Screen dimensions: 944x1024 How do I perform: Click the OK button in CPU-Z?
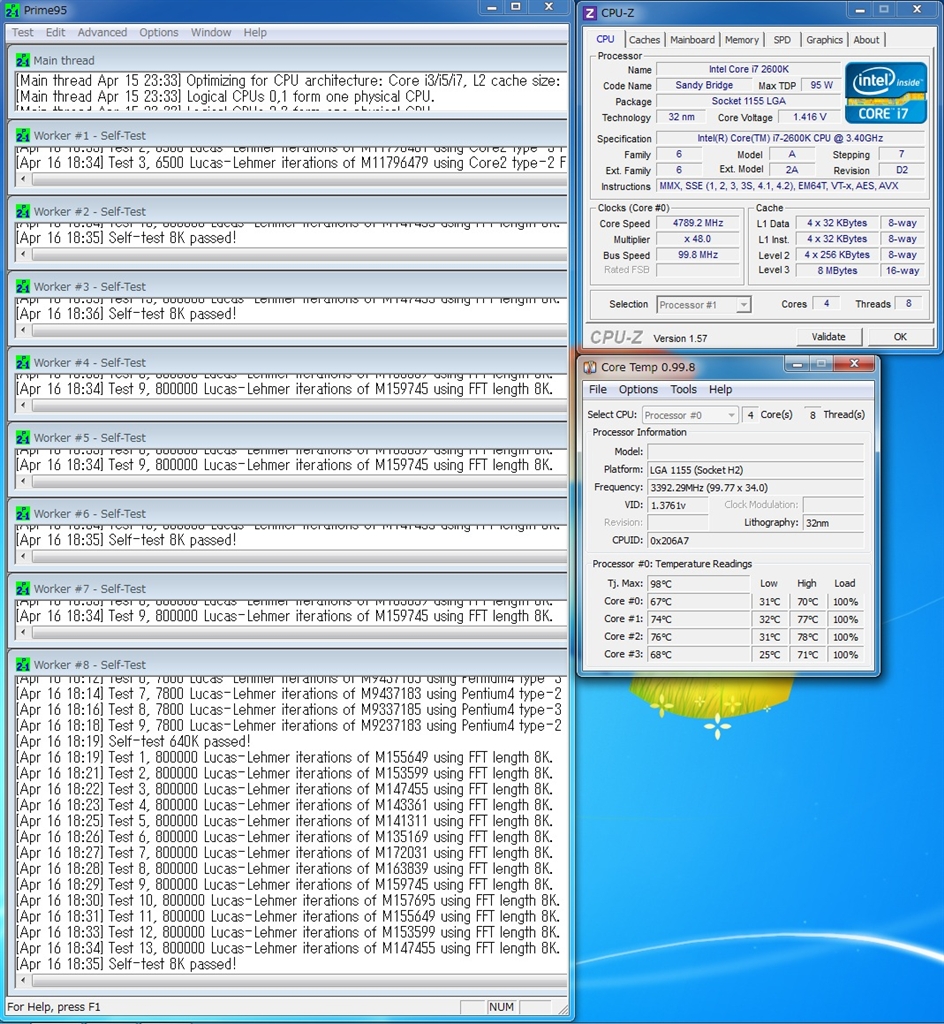[900, 337]
